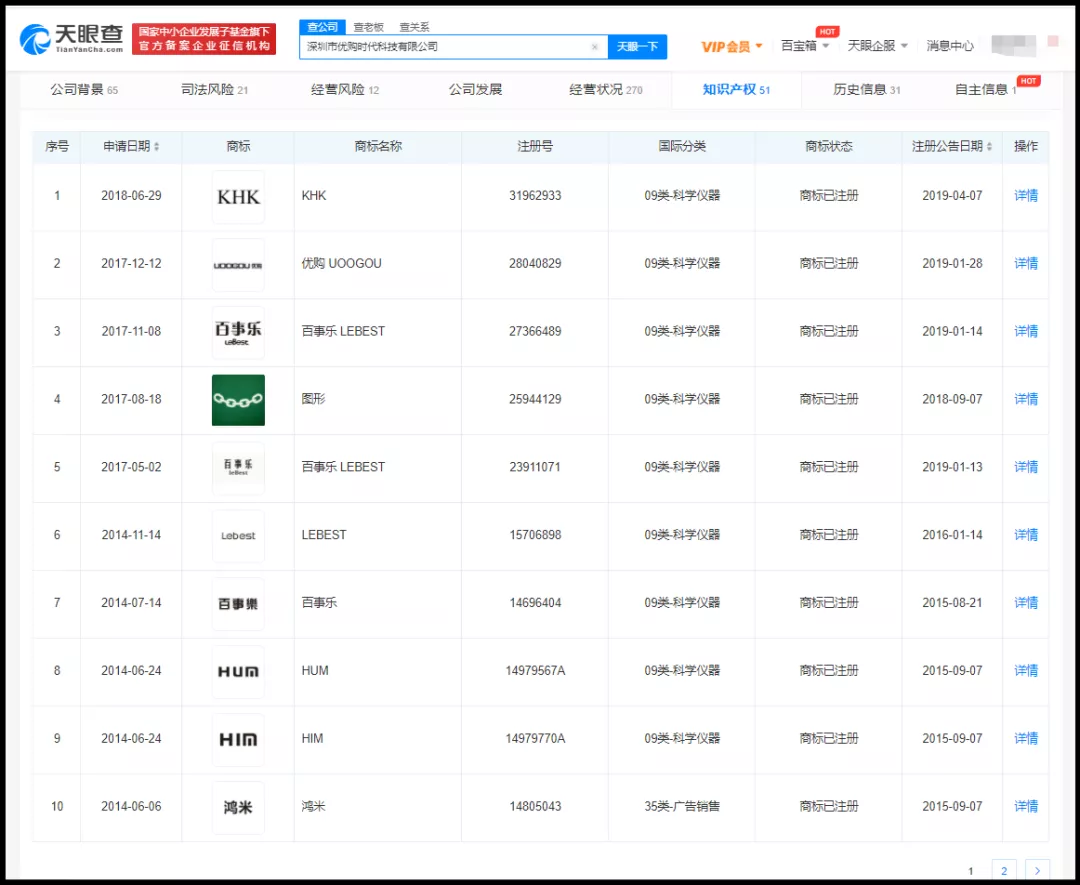Screen dimensions: 1080x885
Task: Click the company name search input field
Action: (x=445, y=47)
